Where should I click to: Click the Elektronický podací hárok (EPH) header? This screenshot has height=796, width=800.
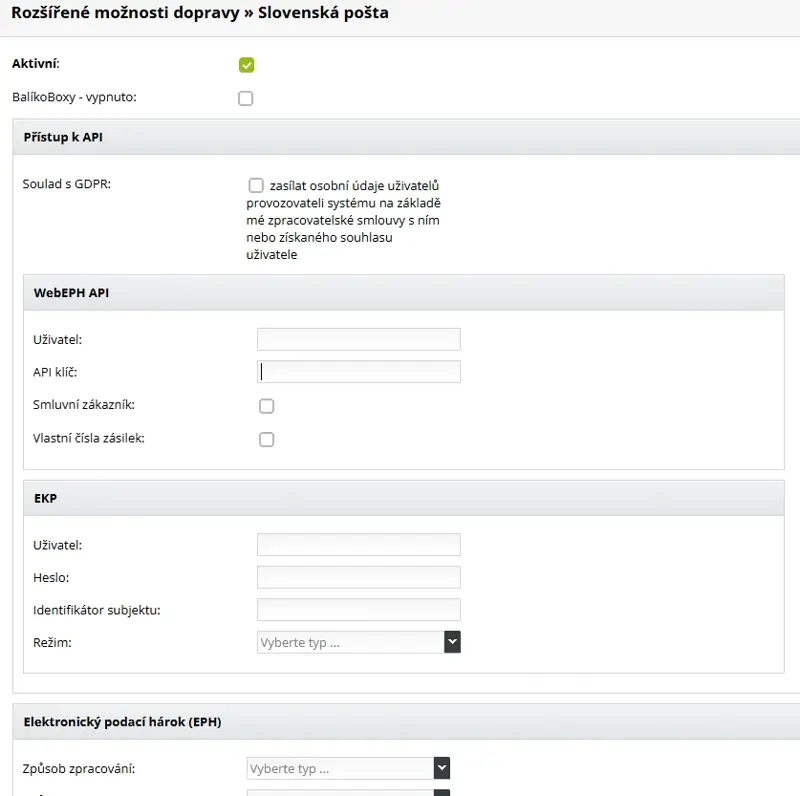(x=406, y=722)
